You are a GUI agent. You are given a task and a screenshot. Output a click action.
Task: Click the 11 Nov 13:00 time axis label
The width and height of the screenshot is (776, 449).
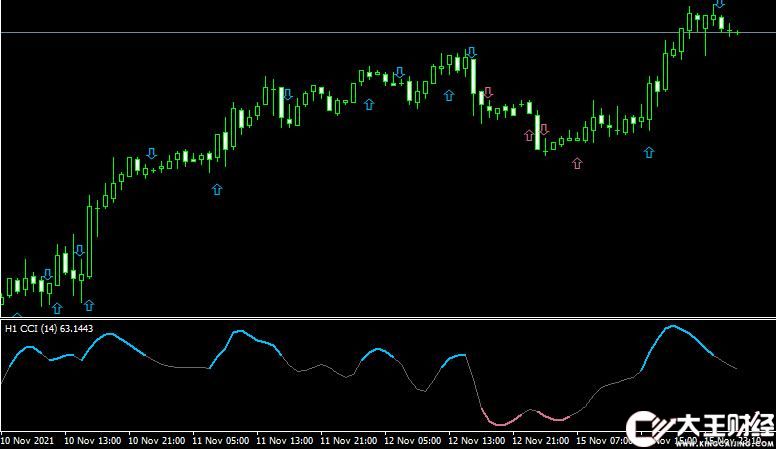[x=285, y=440]
